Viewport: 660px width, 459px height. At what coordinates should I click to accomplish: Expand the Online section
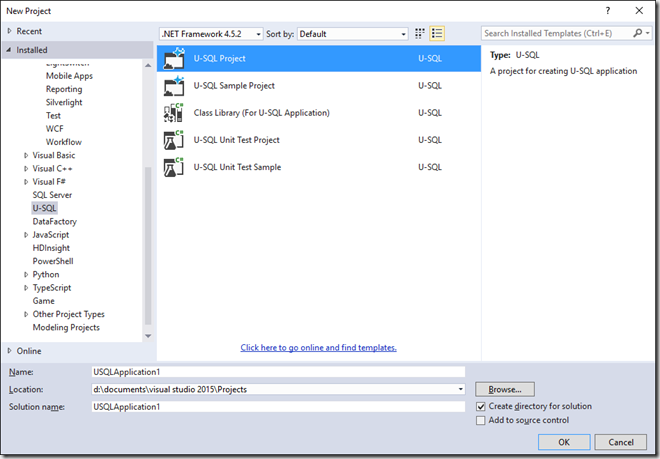(x=9, y=351)
